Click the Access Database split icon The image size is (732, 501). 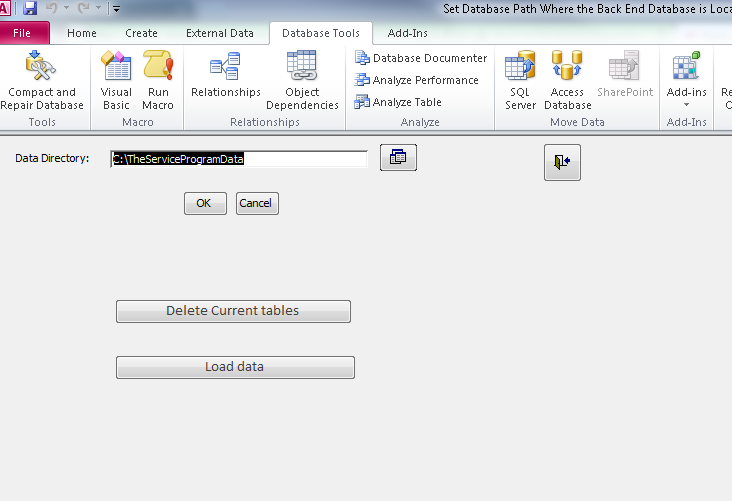(567, 65)
